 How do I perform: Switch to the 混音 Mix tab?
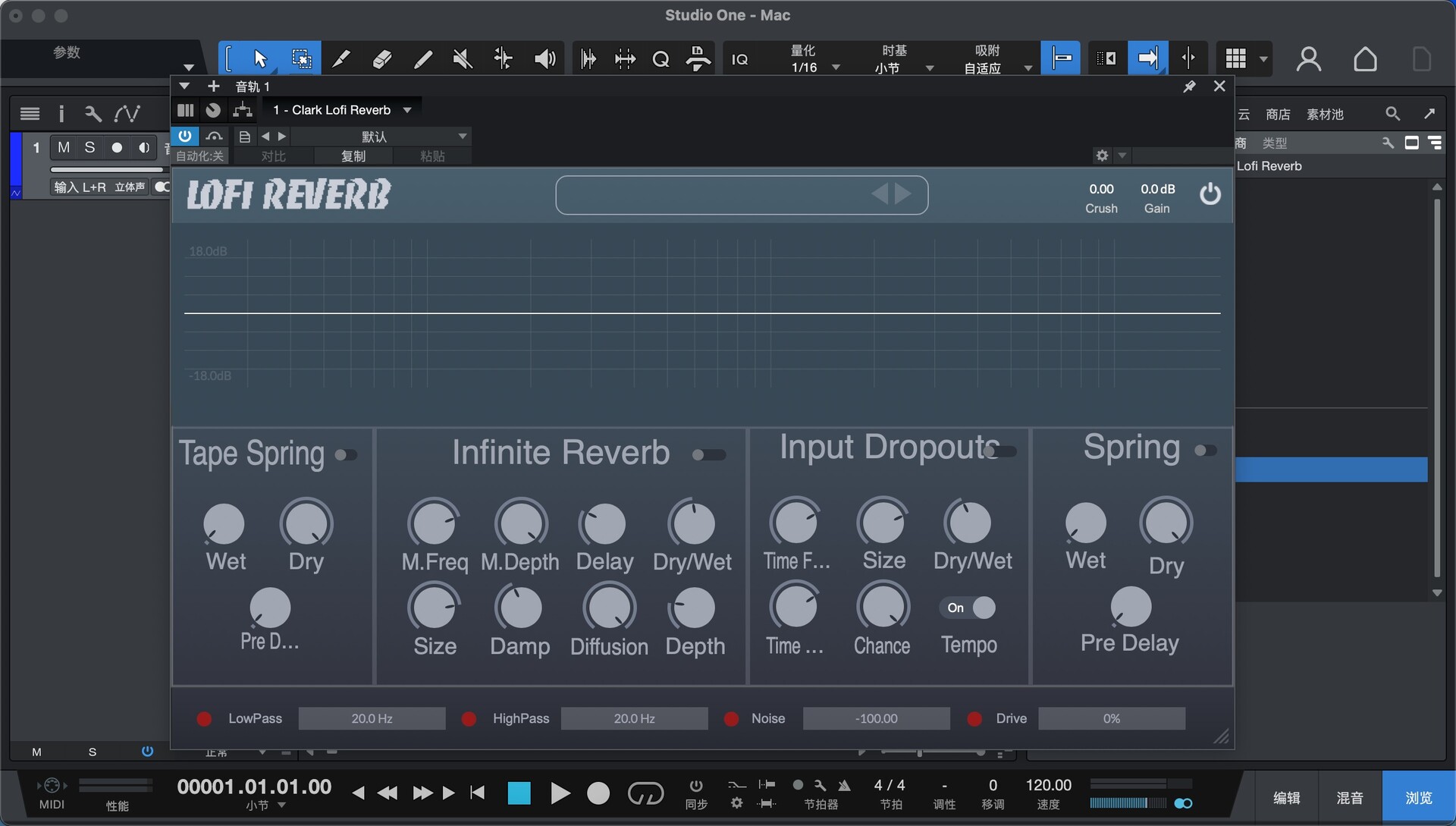tap(1350, 798)
